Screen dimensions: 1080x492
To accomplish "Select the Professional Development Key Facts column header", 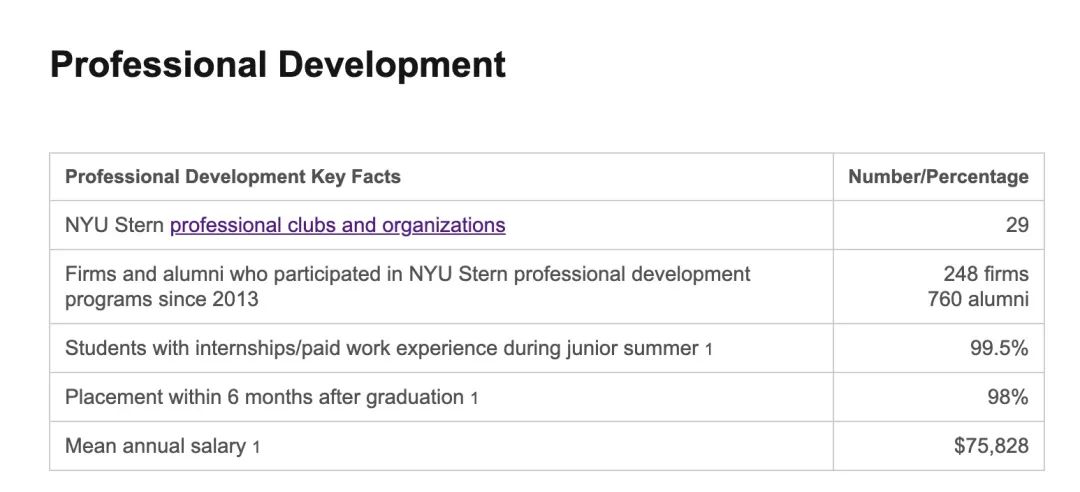I will 232,177.
